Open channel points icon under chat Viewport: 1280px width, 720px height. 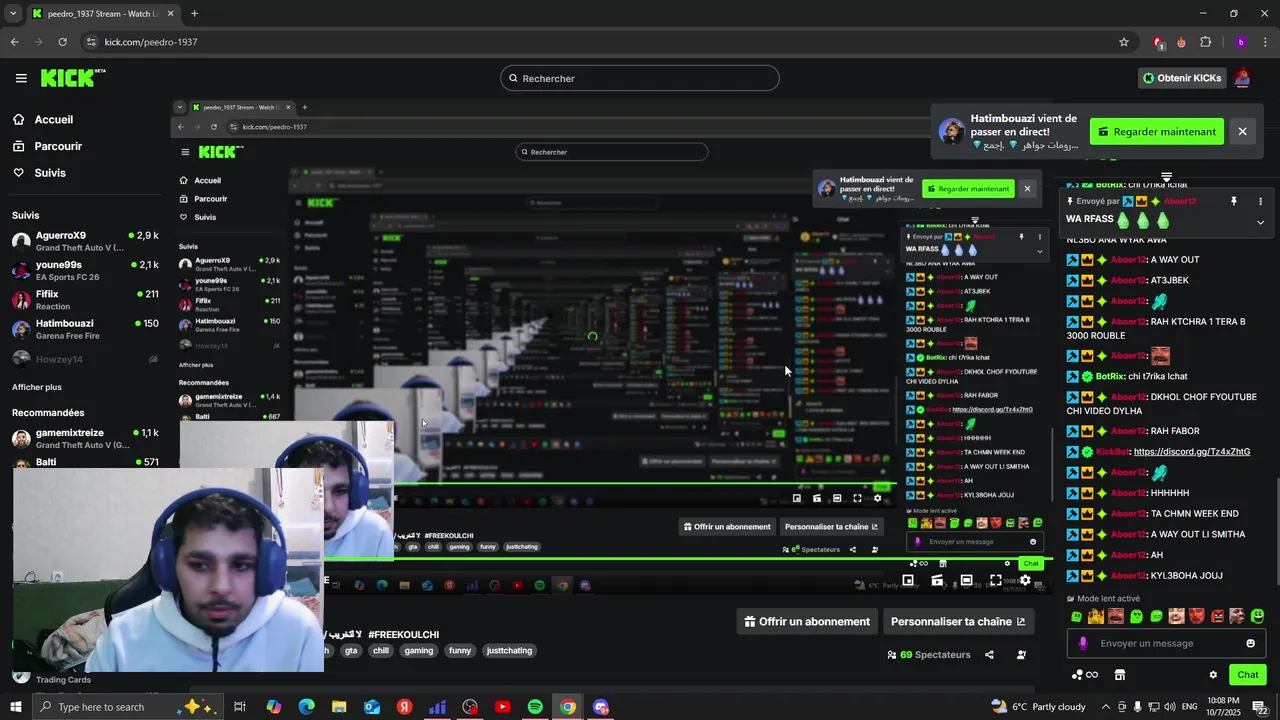click(1084, 675)
